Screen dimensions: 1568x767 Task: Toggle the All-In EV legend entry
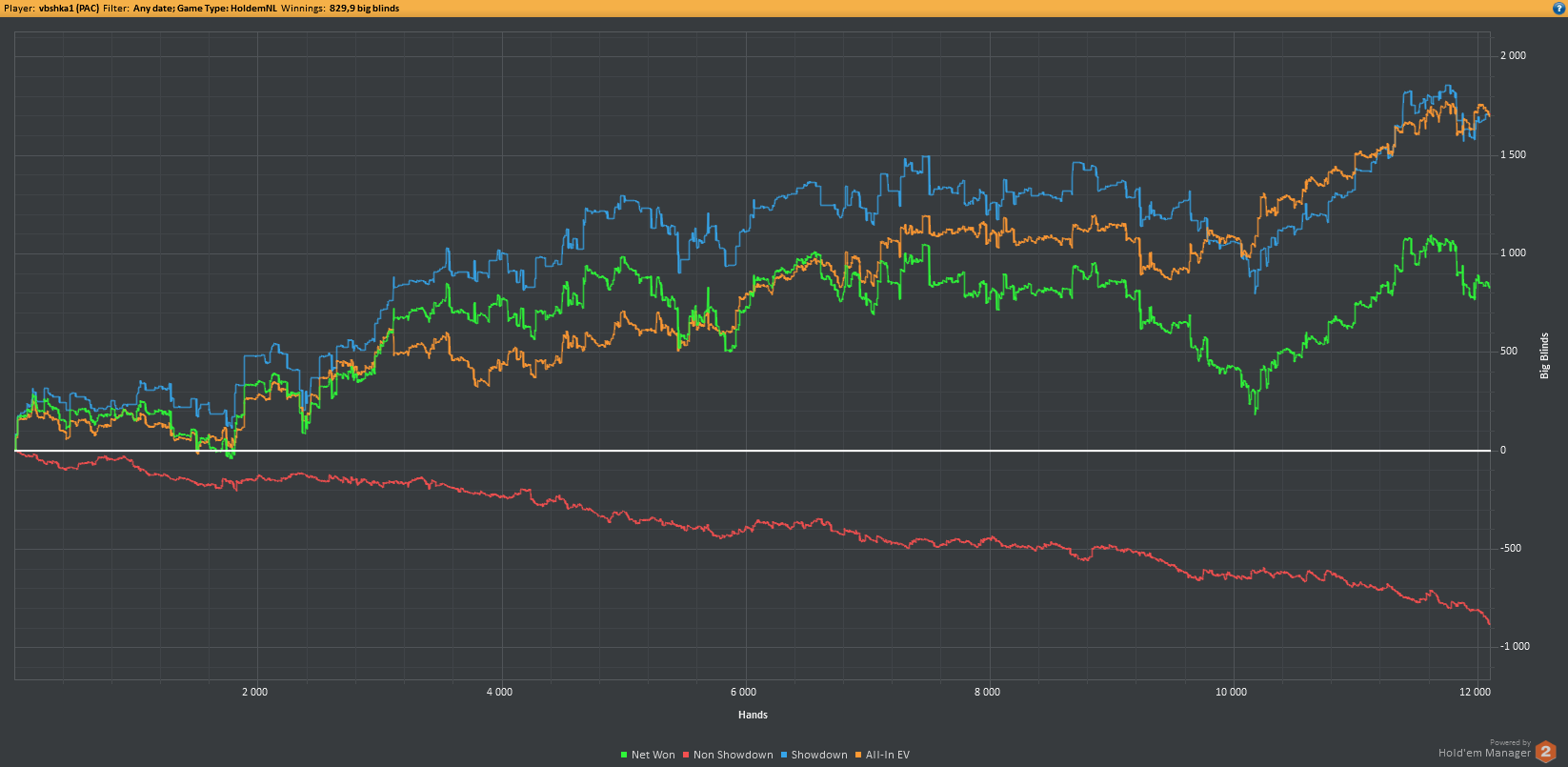tap(882, 755)
